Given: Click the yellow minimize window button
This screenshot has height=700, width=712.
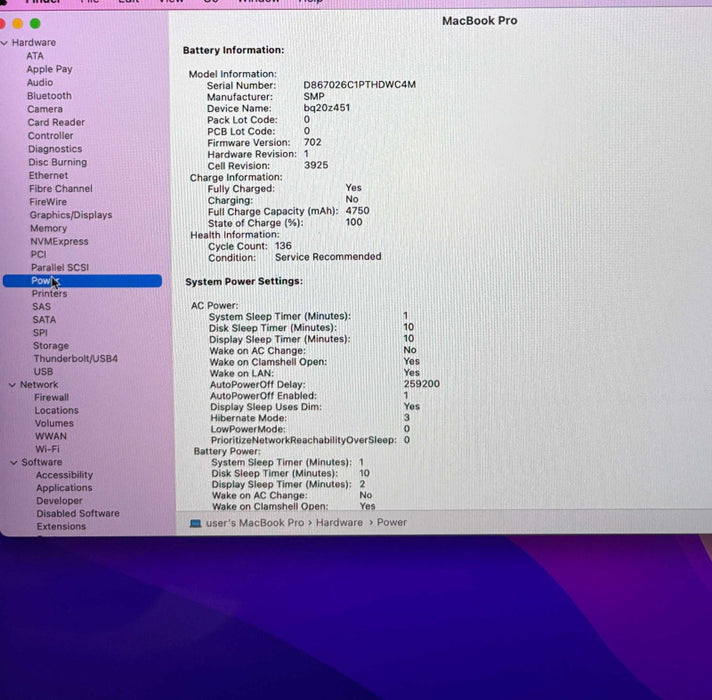Looking at the screenshot, I should click(x=18, y=24).
